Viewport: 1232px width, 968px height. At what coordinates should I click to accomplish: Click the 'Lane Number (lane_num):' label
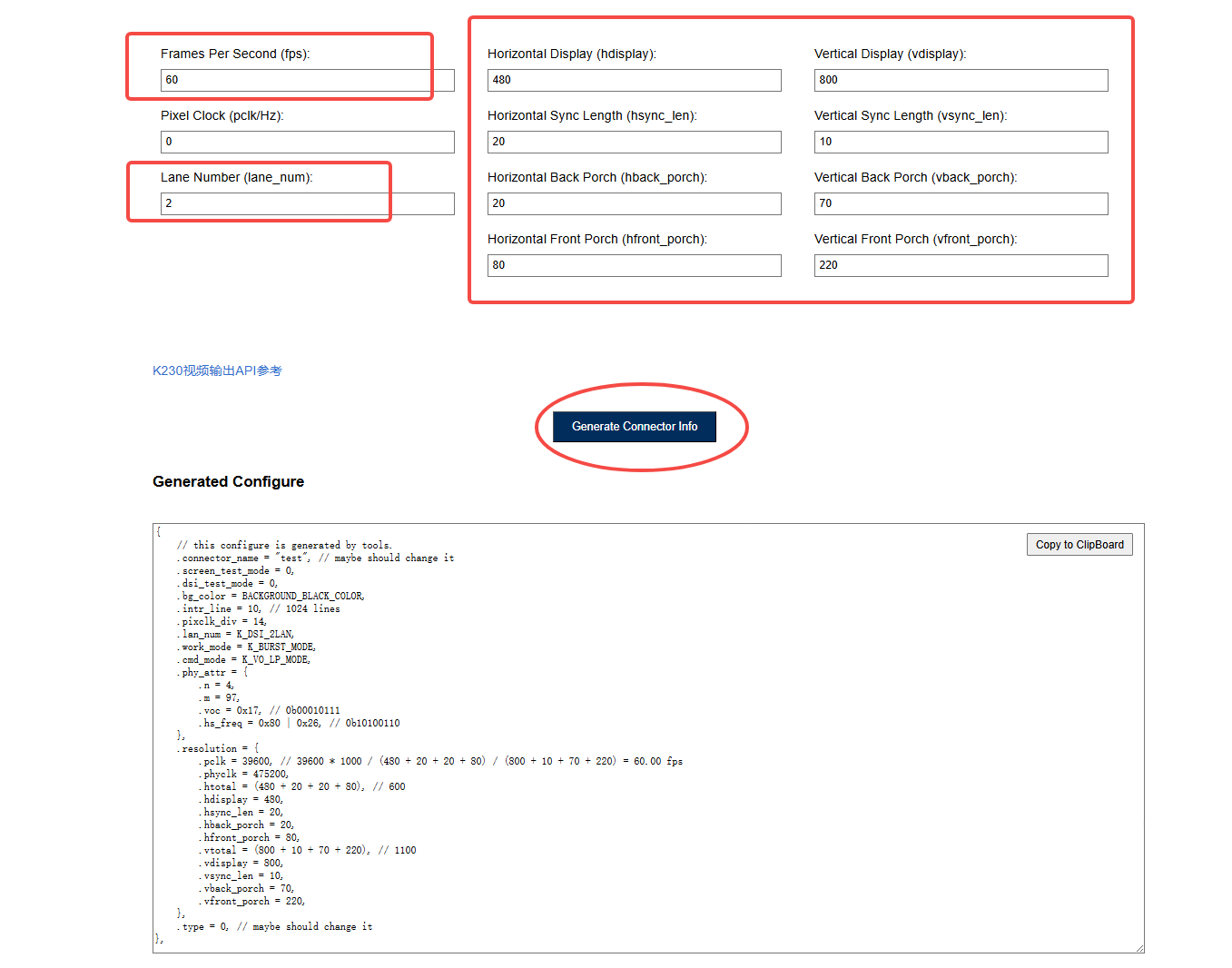click(x=237, y=177)
